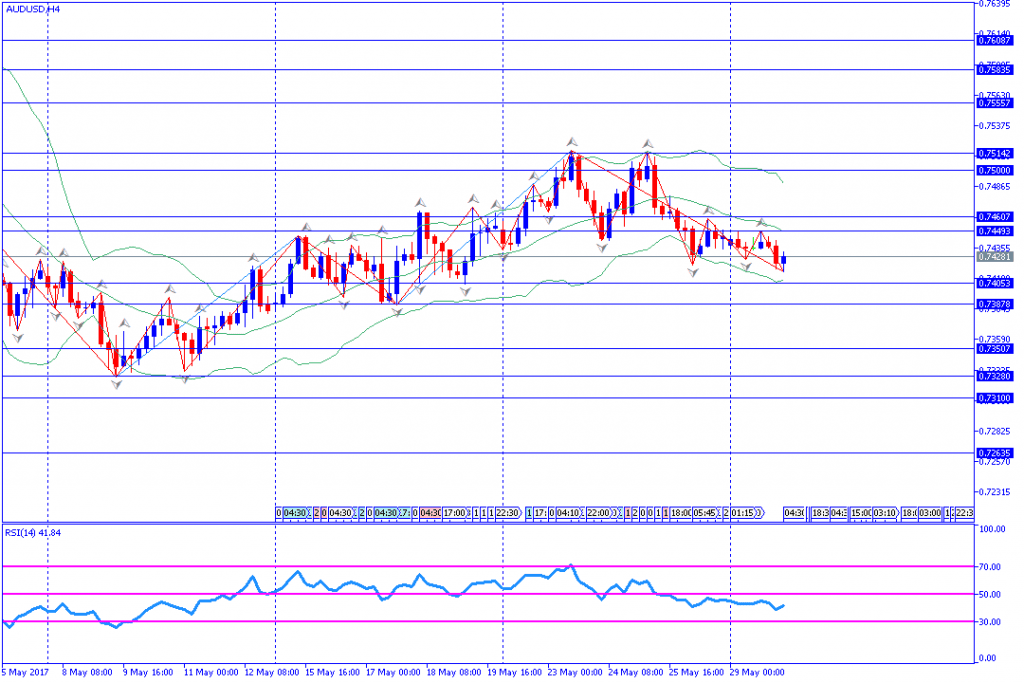1024x683 pixels.
Task: Select the 0.74053 support price tag
Action: 995,283
